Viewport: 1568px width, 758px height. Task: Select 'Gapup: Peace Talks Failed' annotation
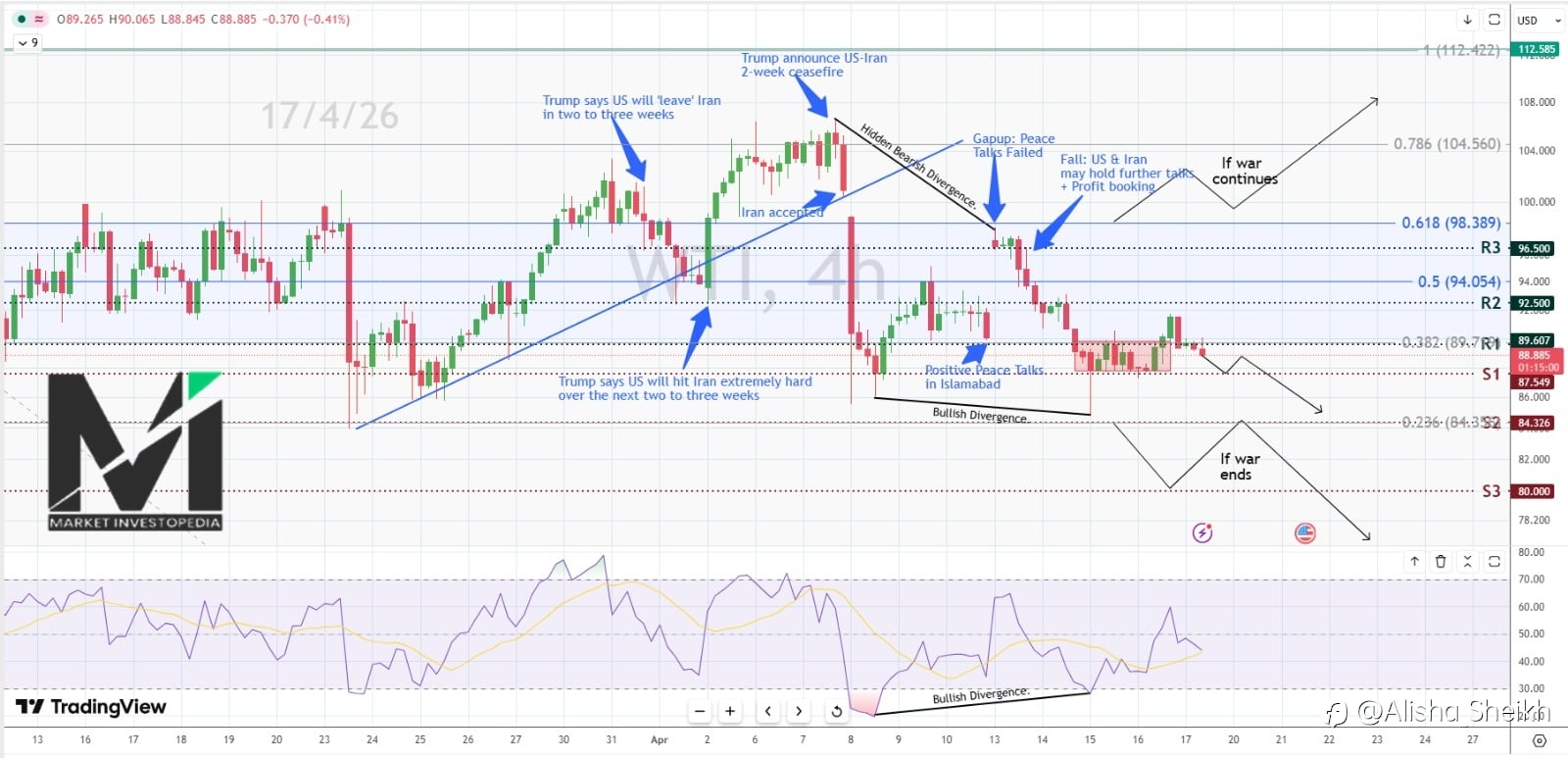click(1013, 145)
